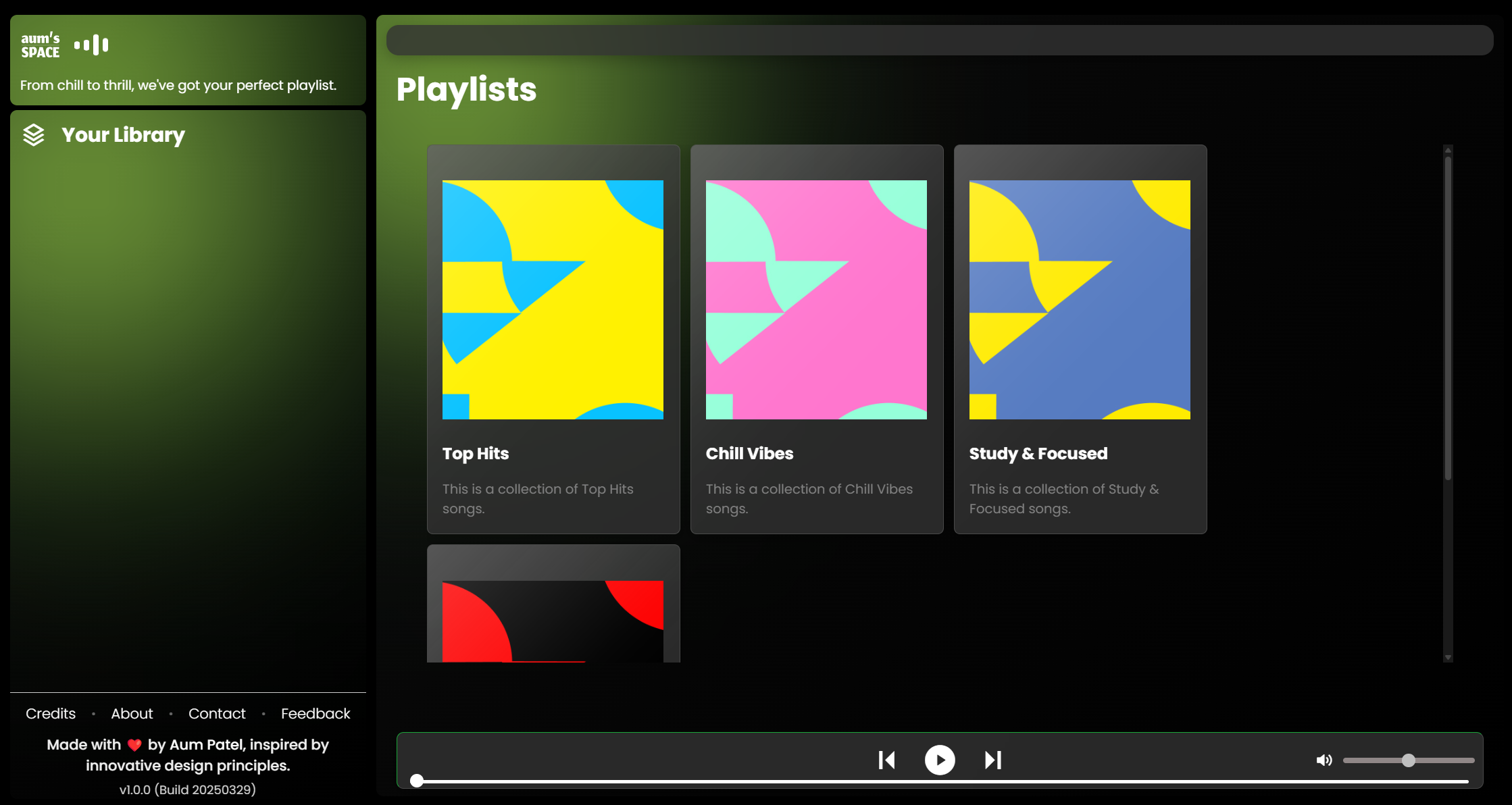Click the Your Library heading

(x=123, y=135)
